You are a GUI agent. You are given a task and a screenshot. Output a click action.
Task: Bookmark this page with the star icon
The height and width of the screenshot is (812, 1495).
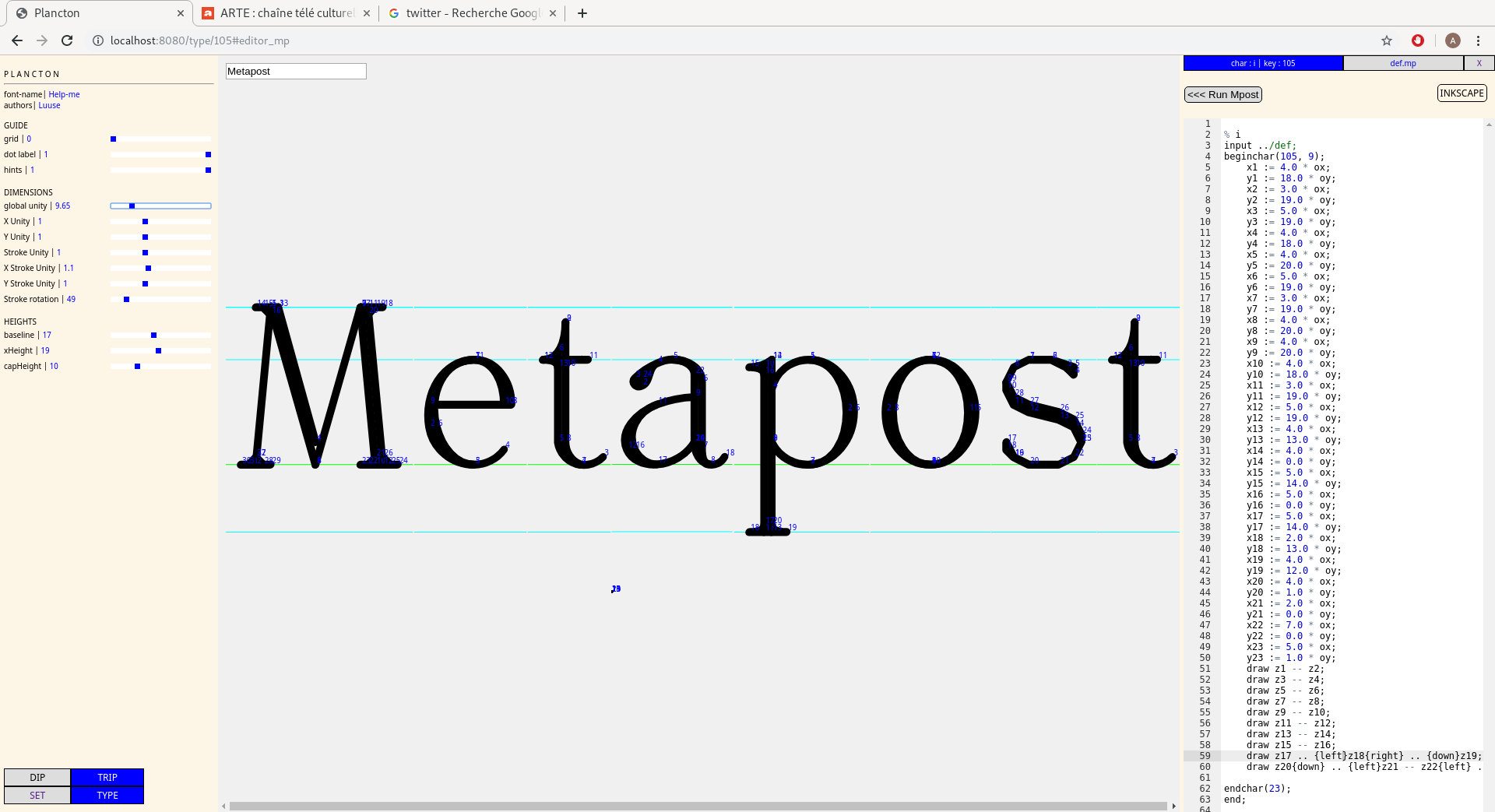pos(1387,40)
